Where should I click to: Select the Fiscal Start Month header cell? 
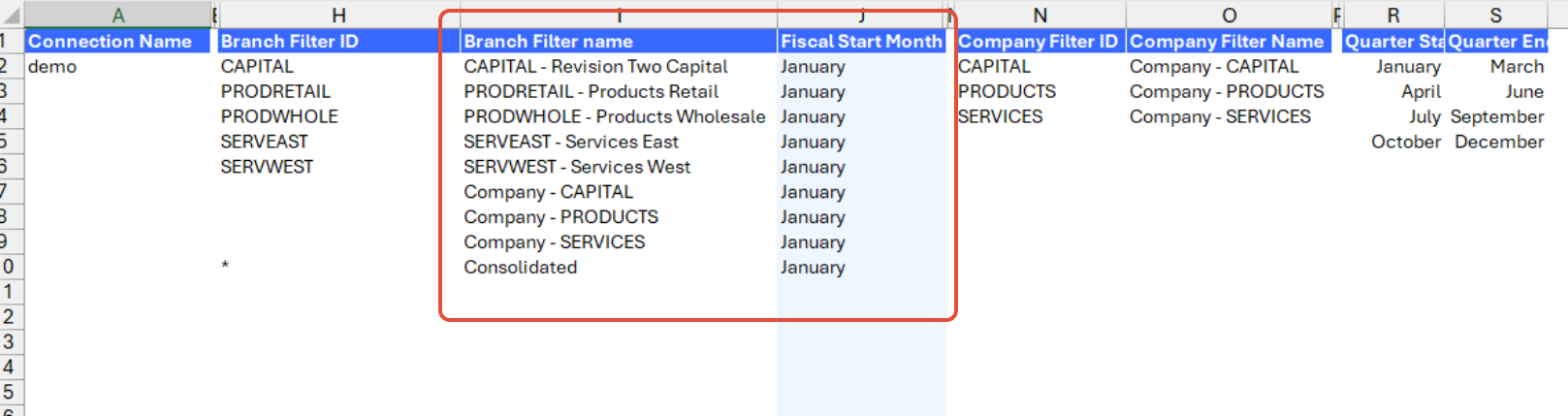point(861,42)
